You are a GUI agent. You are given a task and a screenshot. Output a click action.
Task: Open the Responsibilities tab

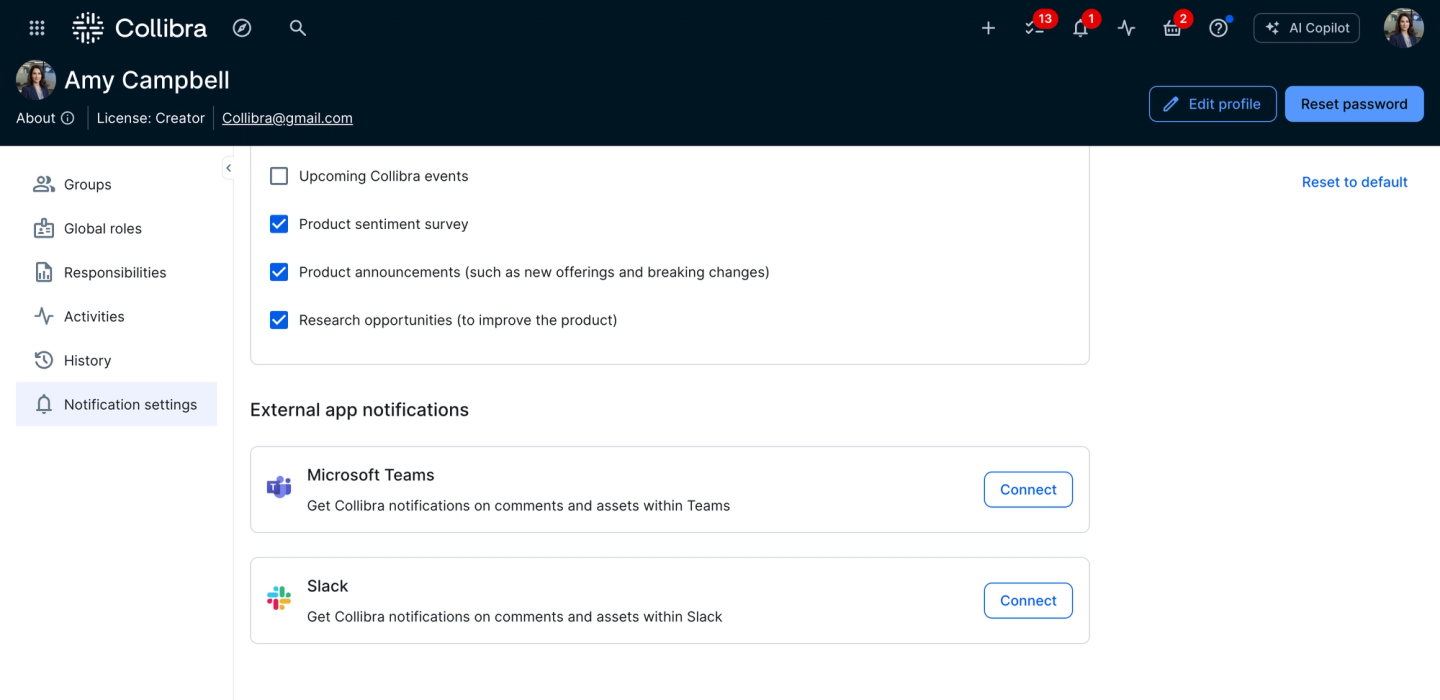(x=116, y=272)
